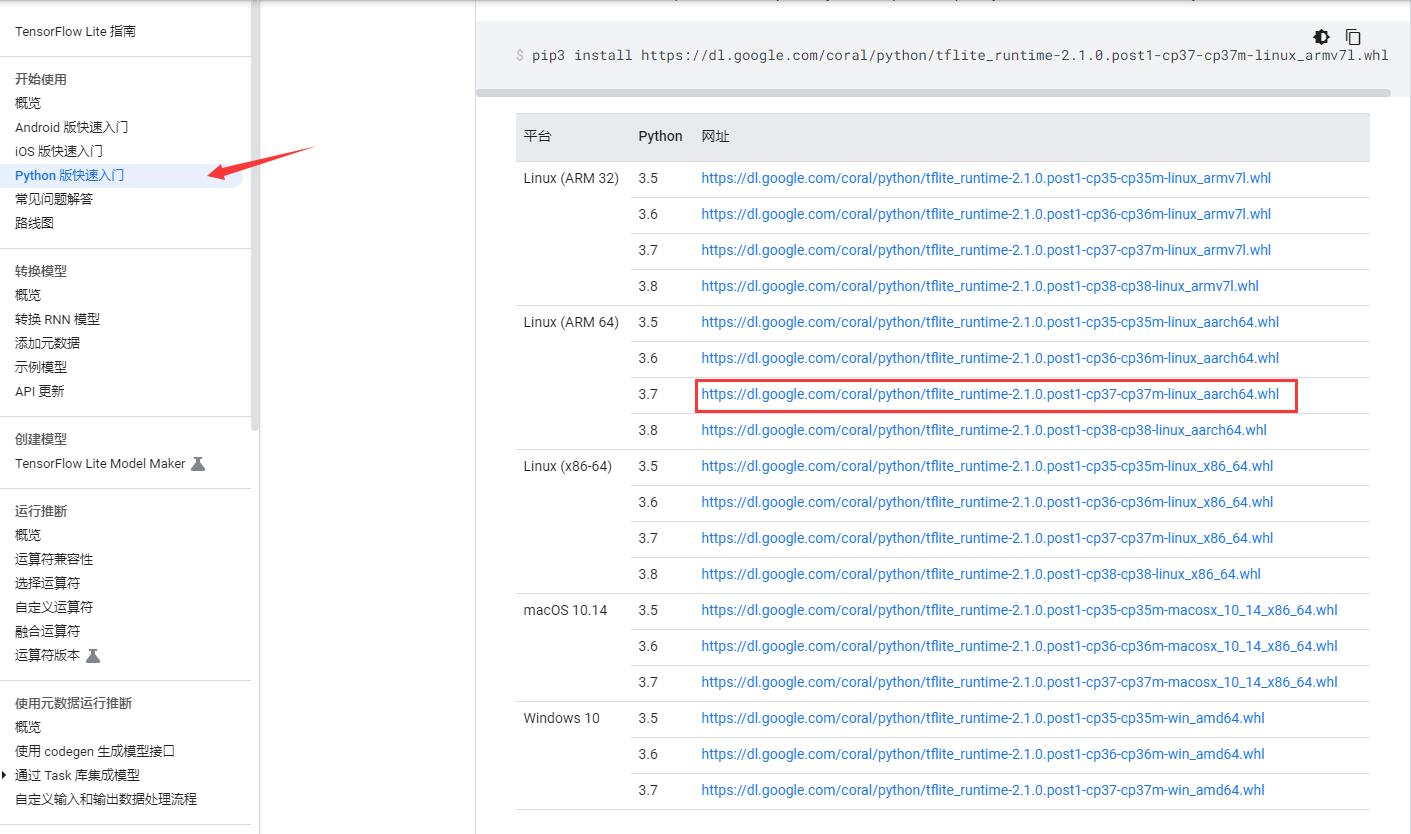Open the cp35 linux_armv7l wheel link
The image size is (1411, 834).
[x=986, y=178]
